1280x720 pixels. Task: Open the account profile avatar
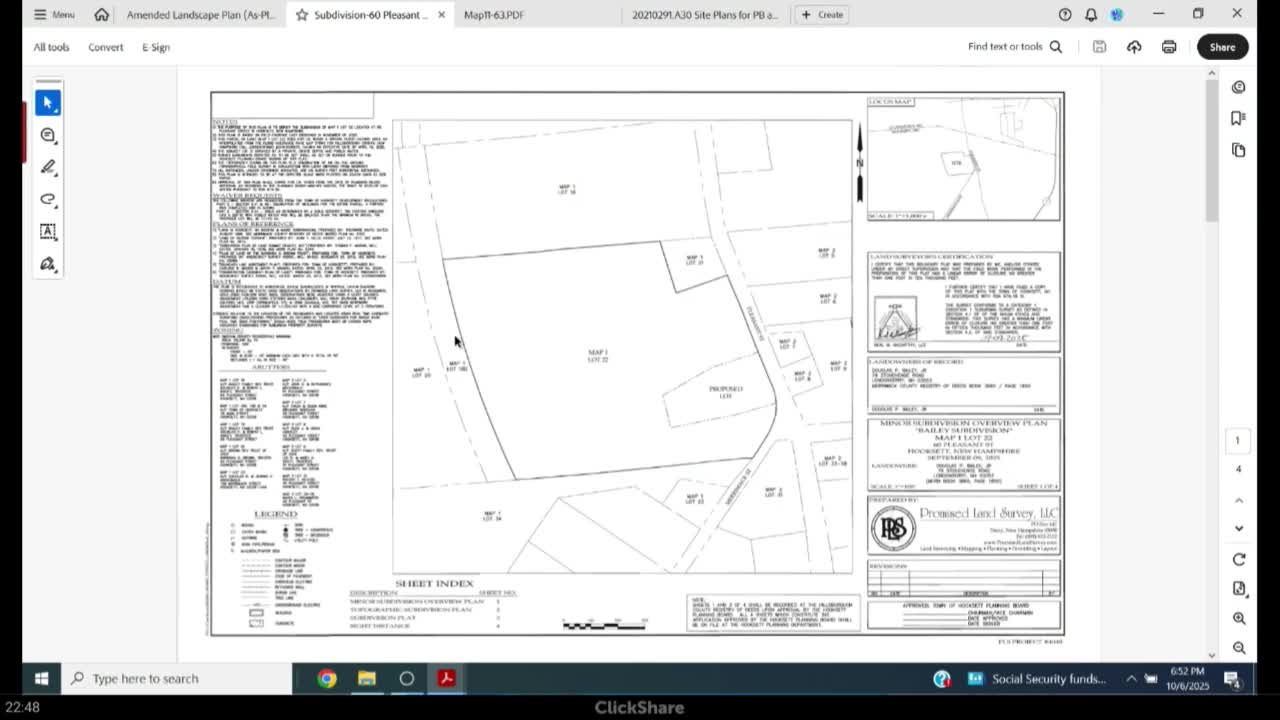[1117, 15]
